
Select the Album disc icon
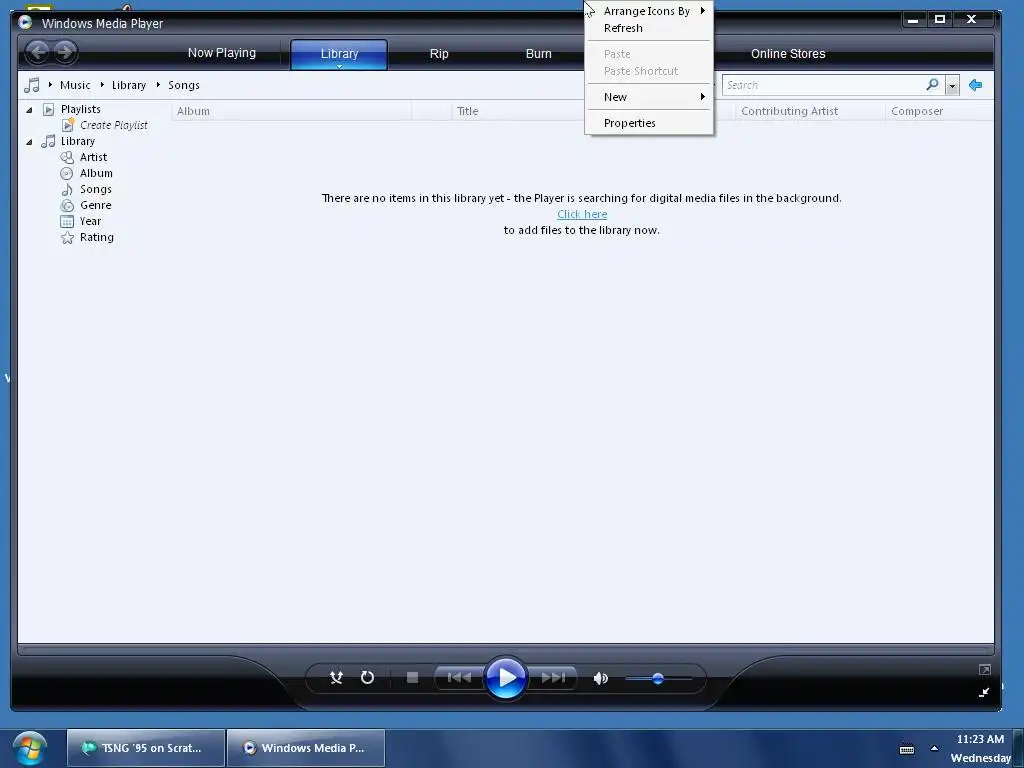coord(67,174)
